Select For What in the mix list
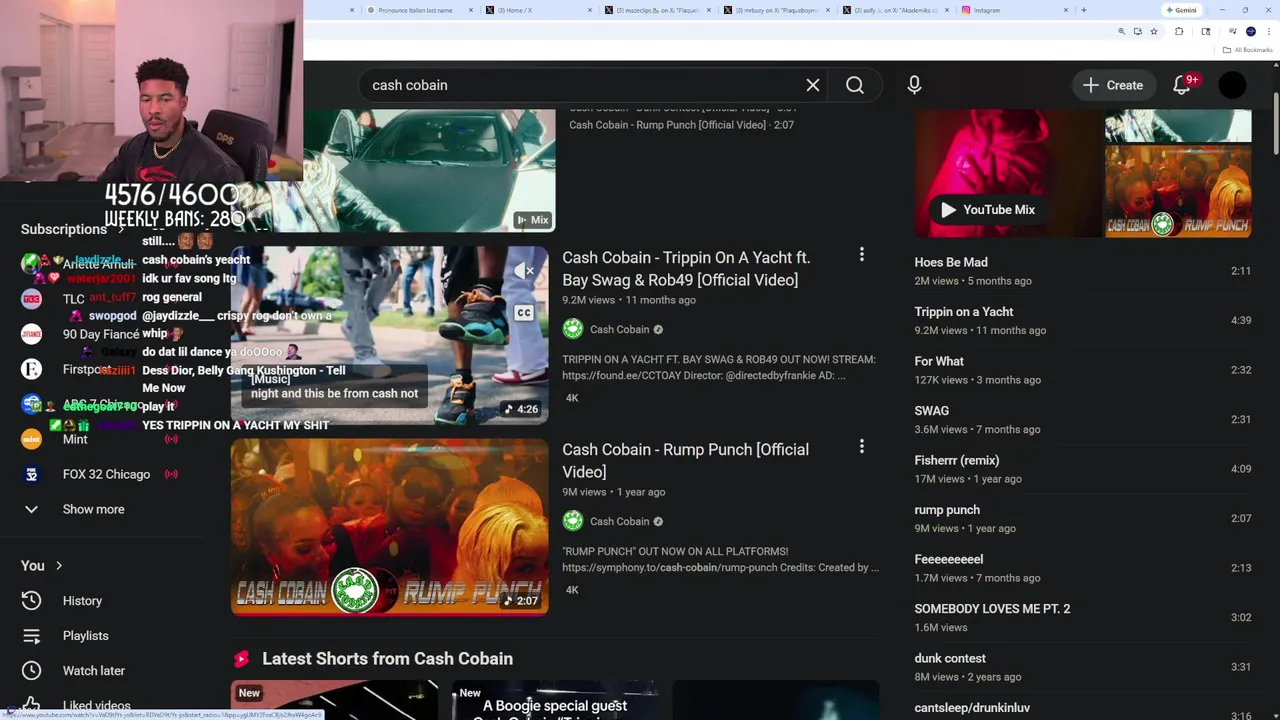Viewport: 1280px width, 720px height. [1083, 370]
